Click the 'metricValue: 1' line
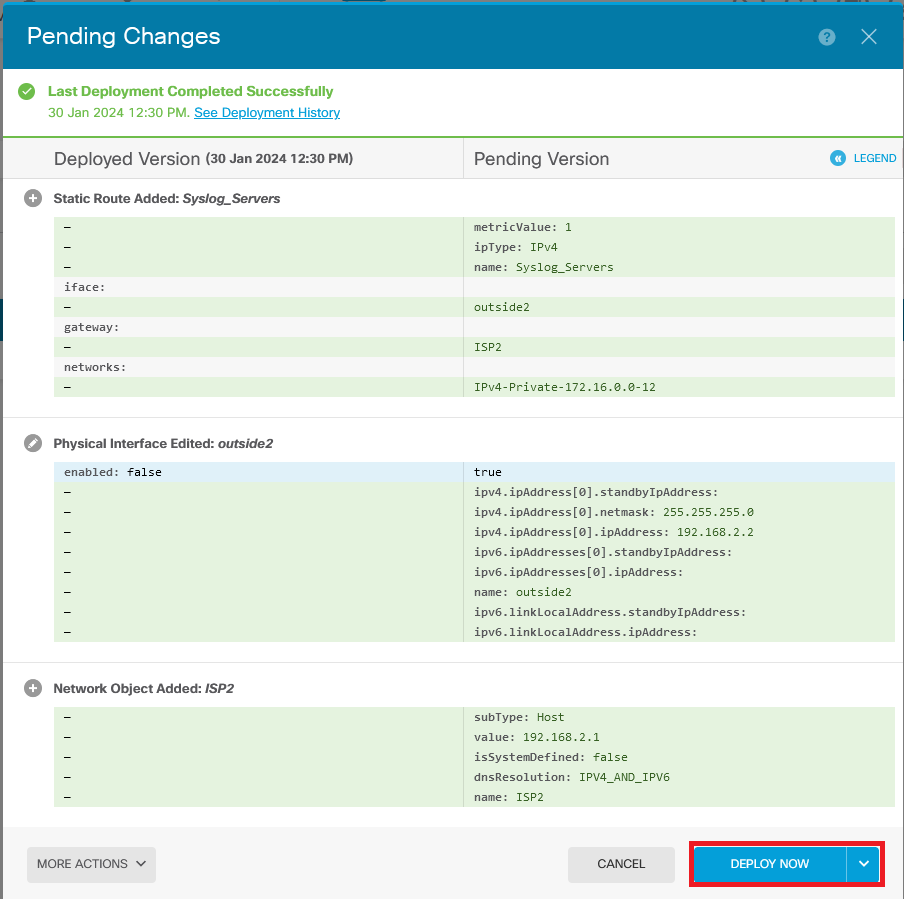This screenshot has width=904, height=899. [522, 227]
